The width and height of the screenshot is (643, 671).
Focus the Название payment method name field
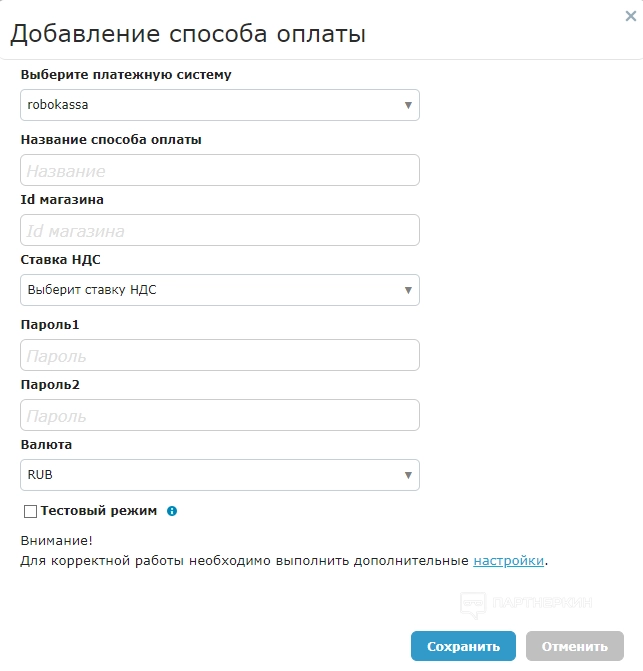219,170
